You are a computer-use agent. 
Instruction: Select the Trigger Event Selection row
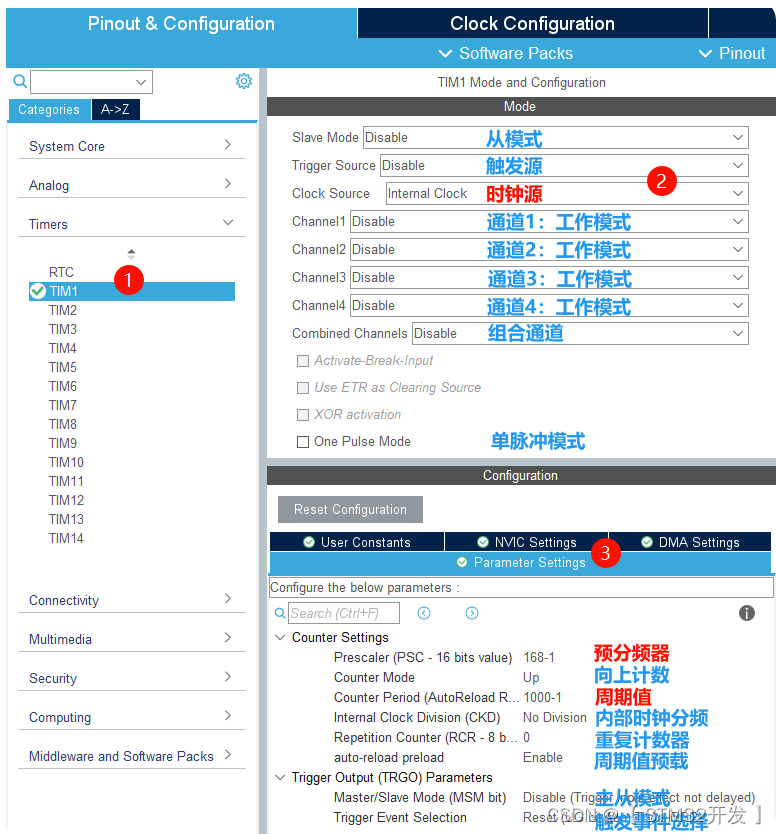coord(521,818)
